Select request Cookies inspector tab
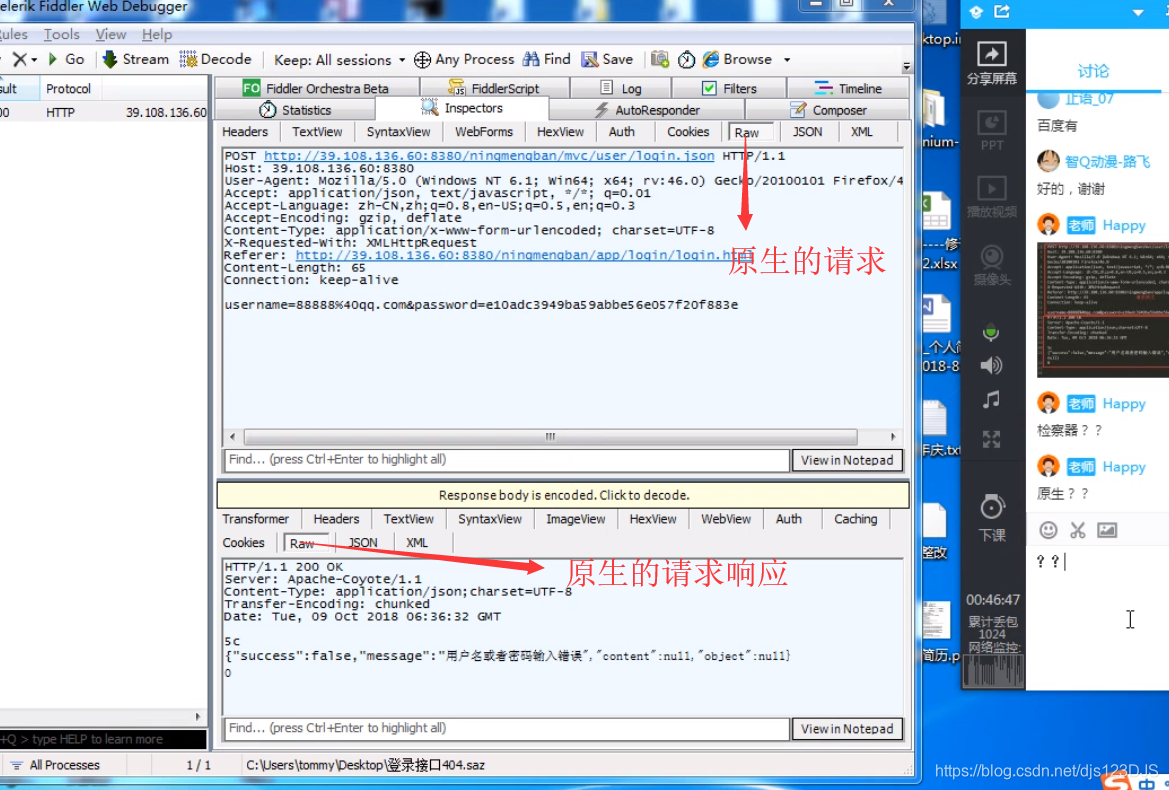The image size is (1169, 790). [687, 132]
